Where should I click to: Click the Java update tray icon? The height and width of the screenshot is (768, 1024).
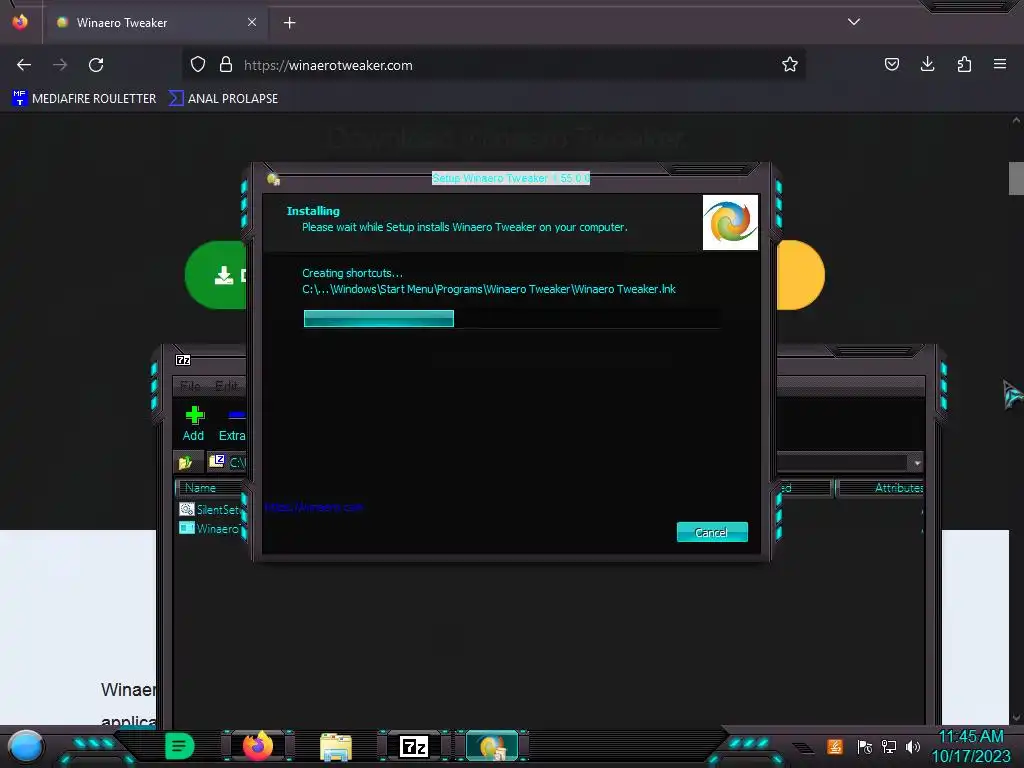pos(835,746)
